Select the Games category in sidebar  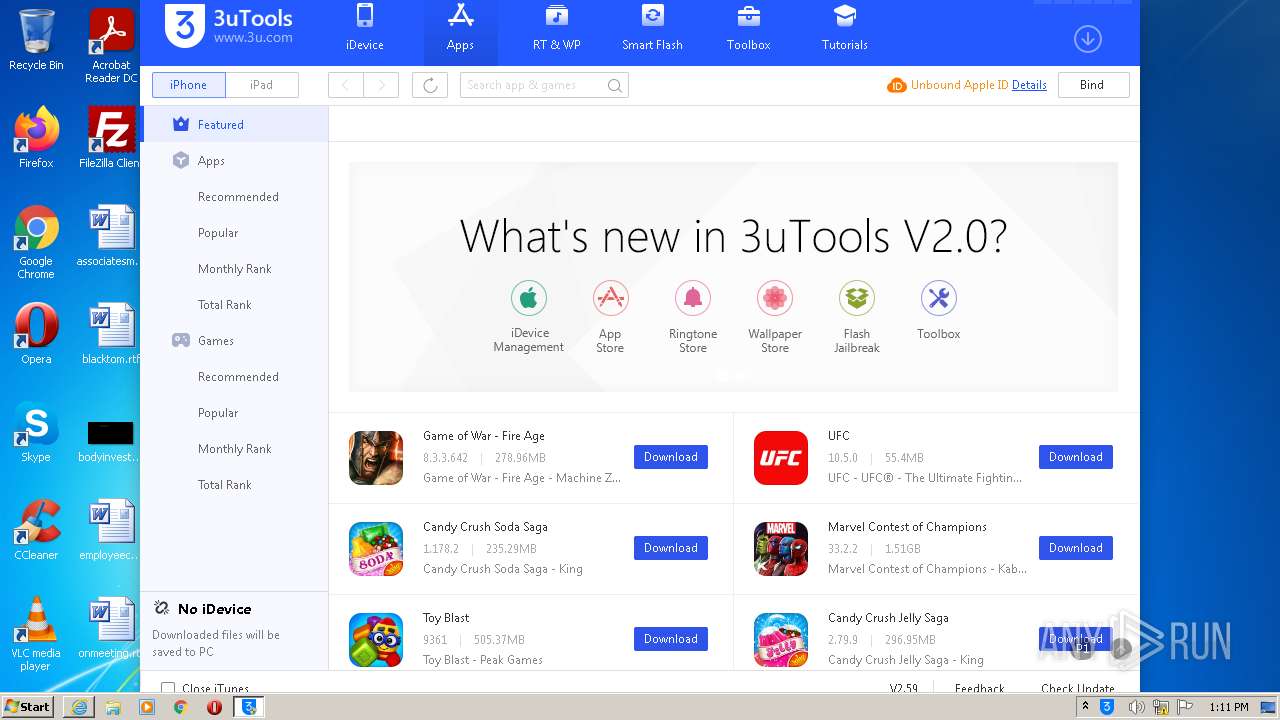click(234, 341)
